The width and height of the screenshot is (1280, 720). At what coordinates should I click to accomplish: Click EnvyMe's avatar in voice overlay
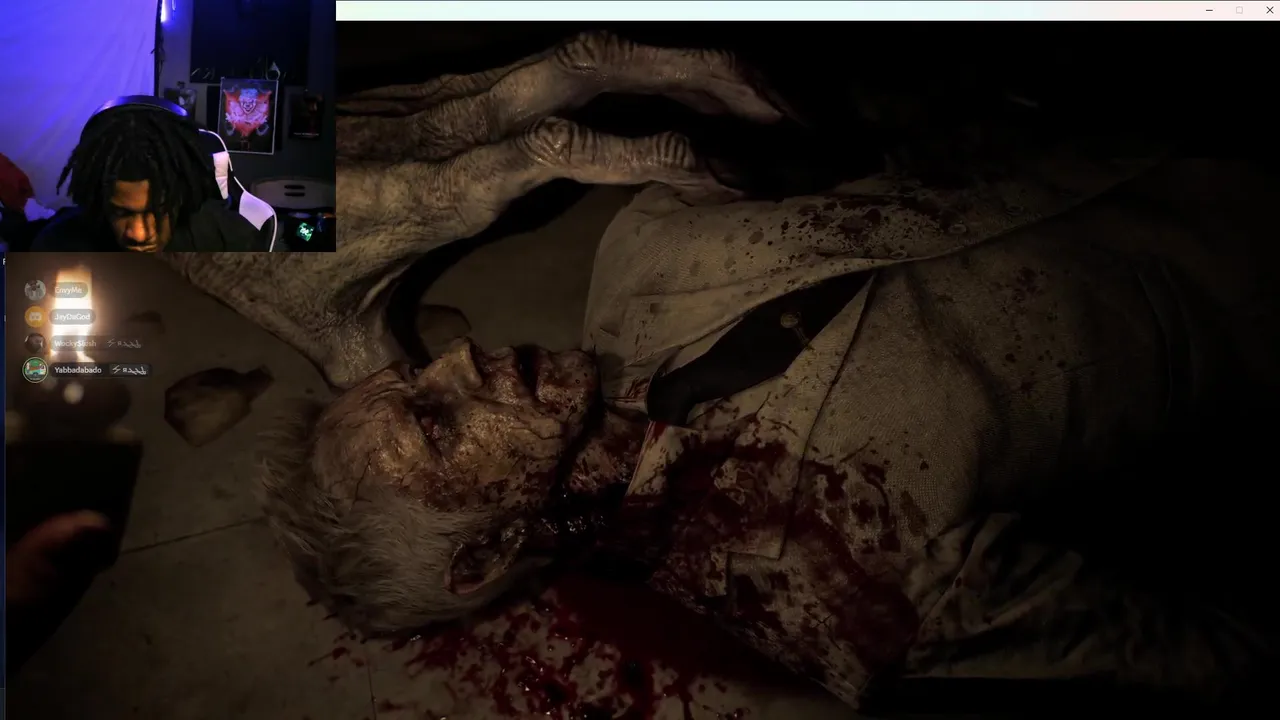point(35,291)
